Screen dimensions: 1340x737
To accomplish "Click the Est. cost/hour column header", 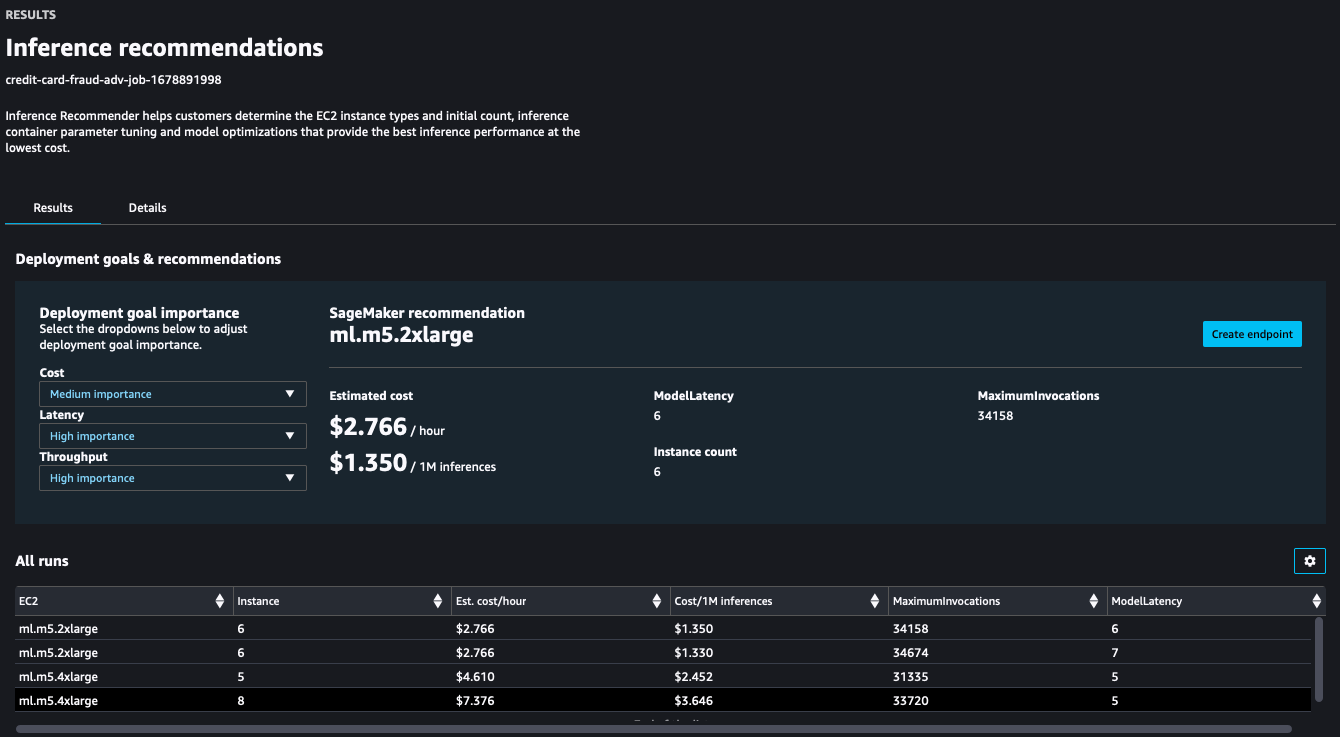I will point(560,601).
